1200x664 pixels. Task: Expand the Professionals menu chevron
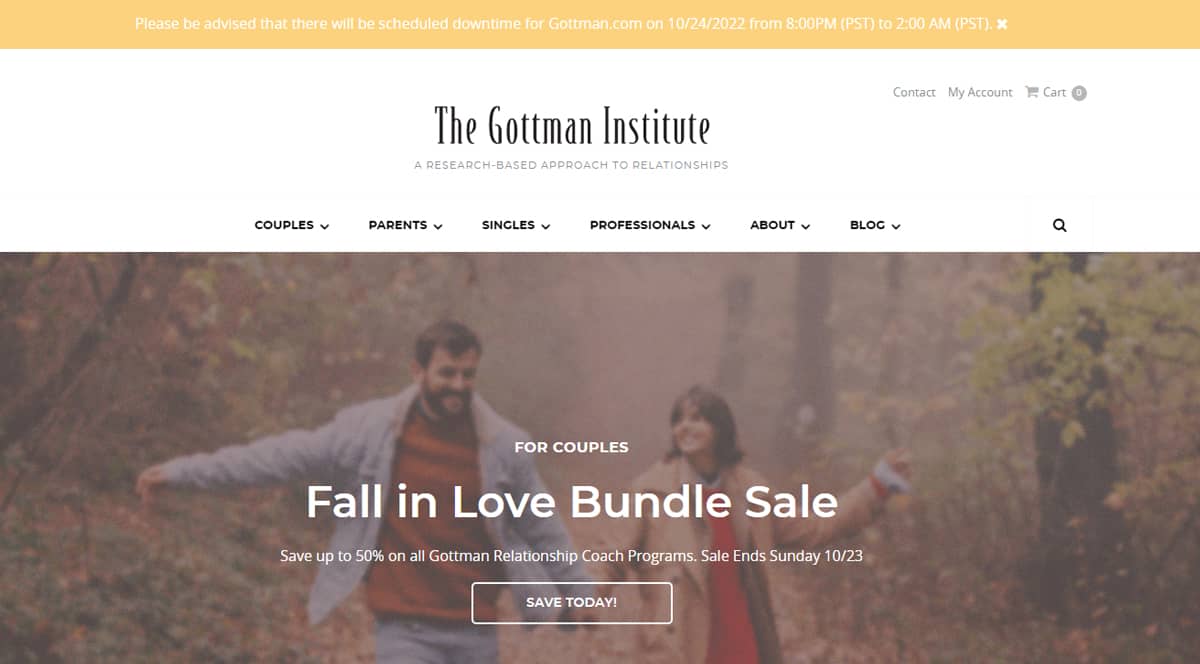point(706,226)
